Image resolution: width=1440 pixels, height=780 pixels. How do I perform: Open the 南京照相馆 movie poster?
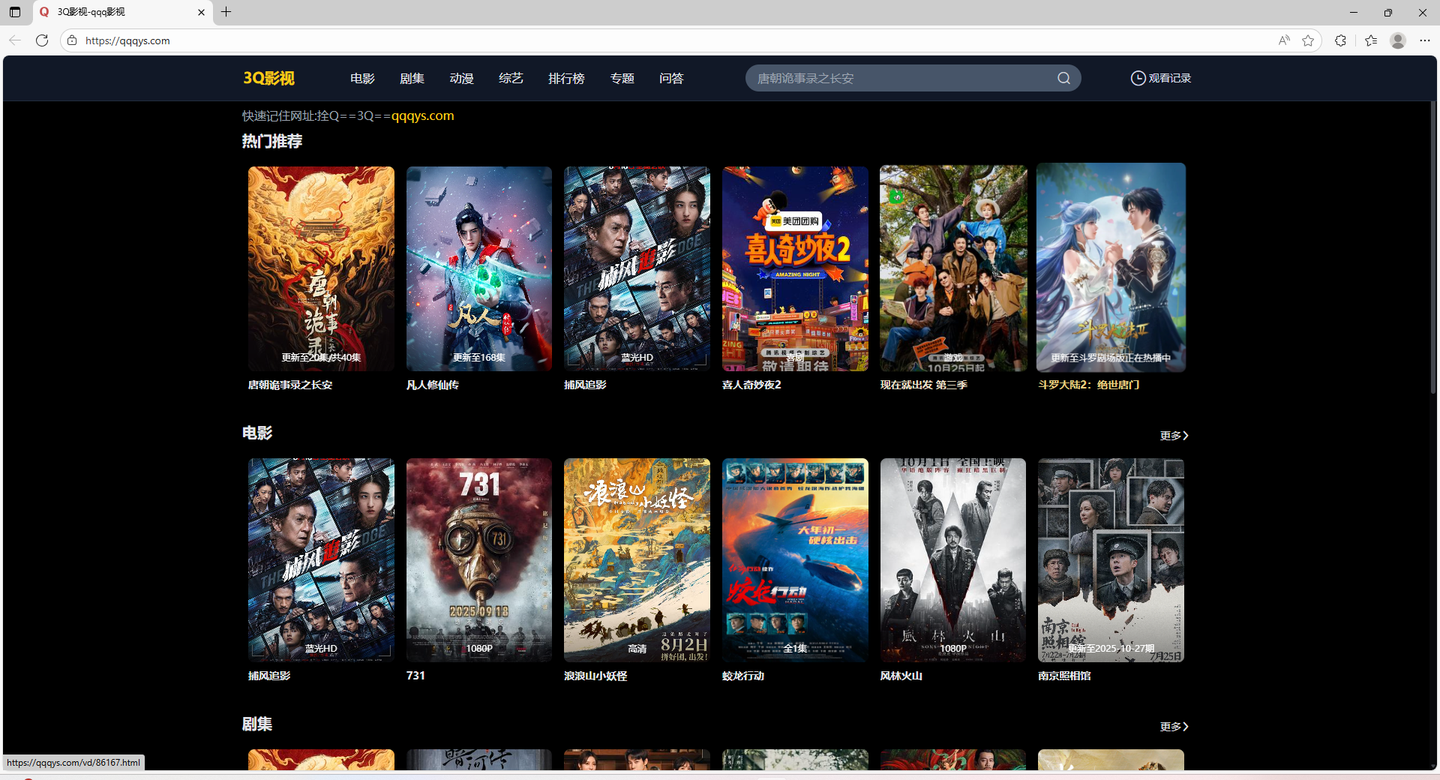pos(1111,560)
